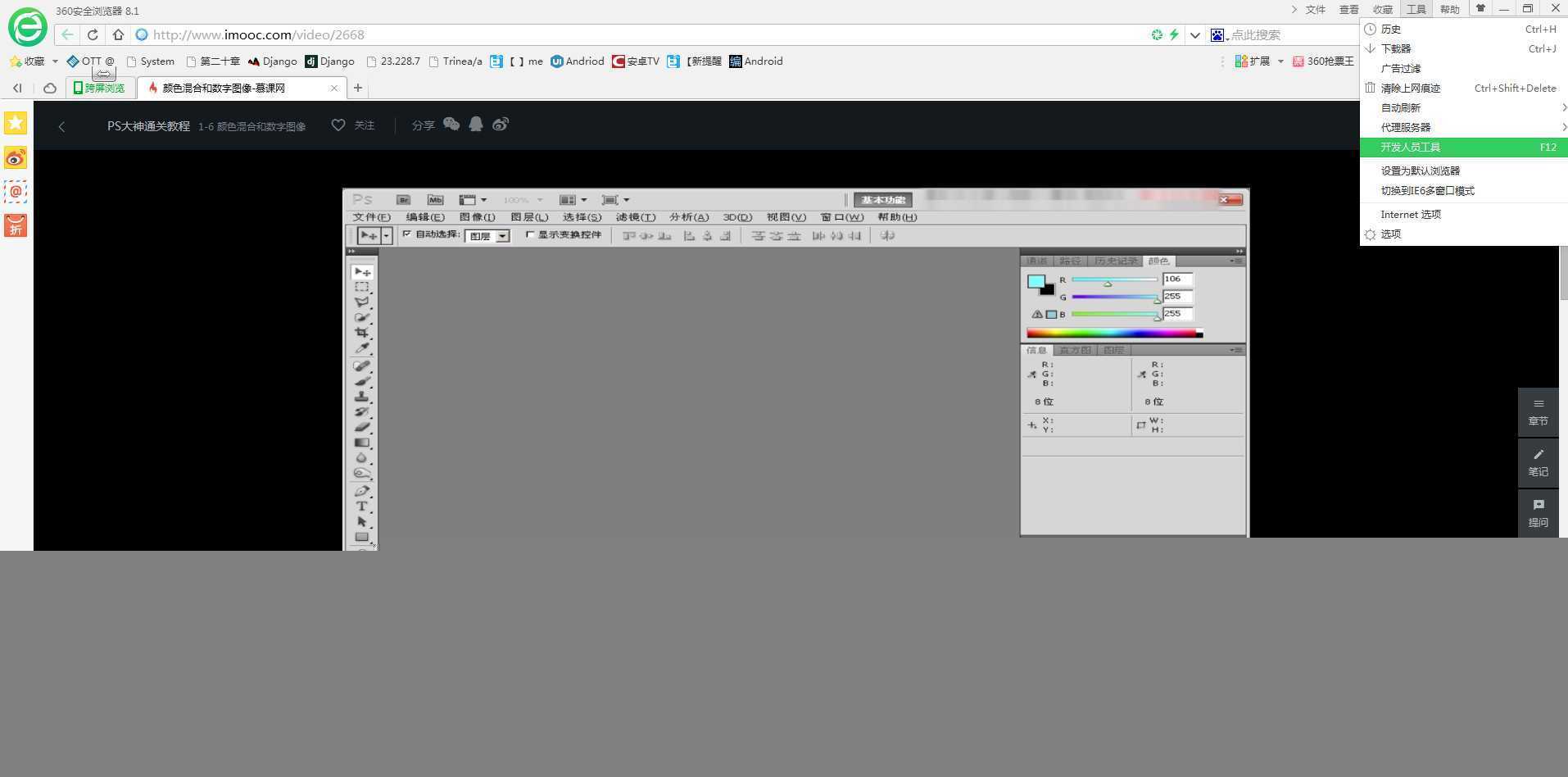Select the Rectangle shape tool
Viewport: 1568px width, 777px height.
[x=362, y=537]
